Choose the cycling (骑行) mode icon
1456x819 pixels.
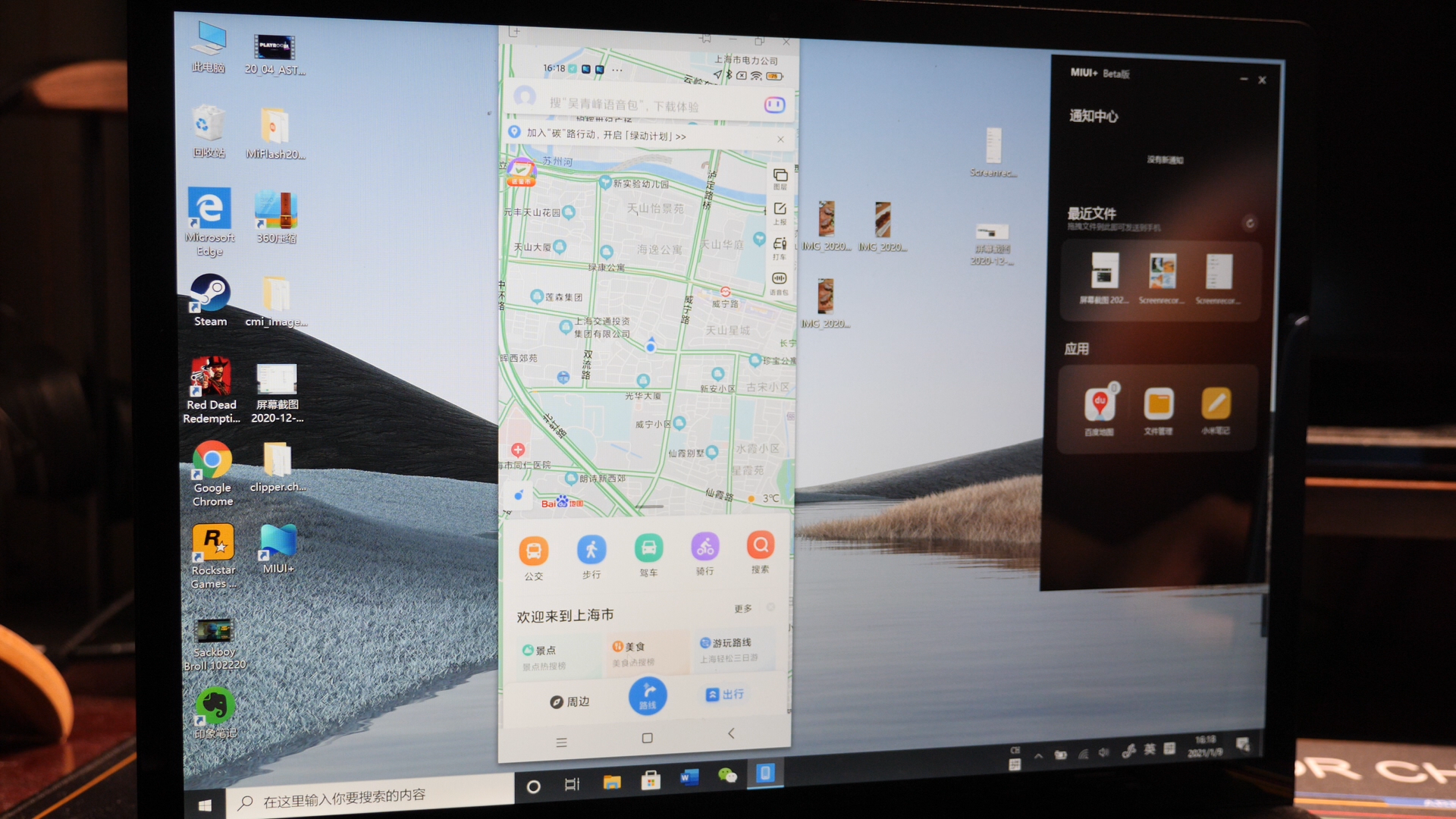tap(704, 547)
